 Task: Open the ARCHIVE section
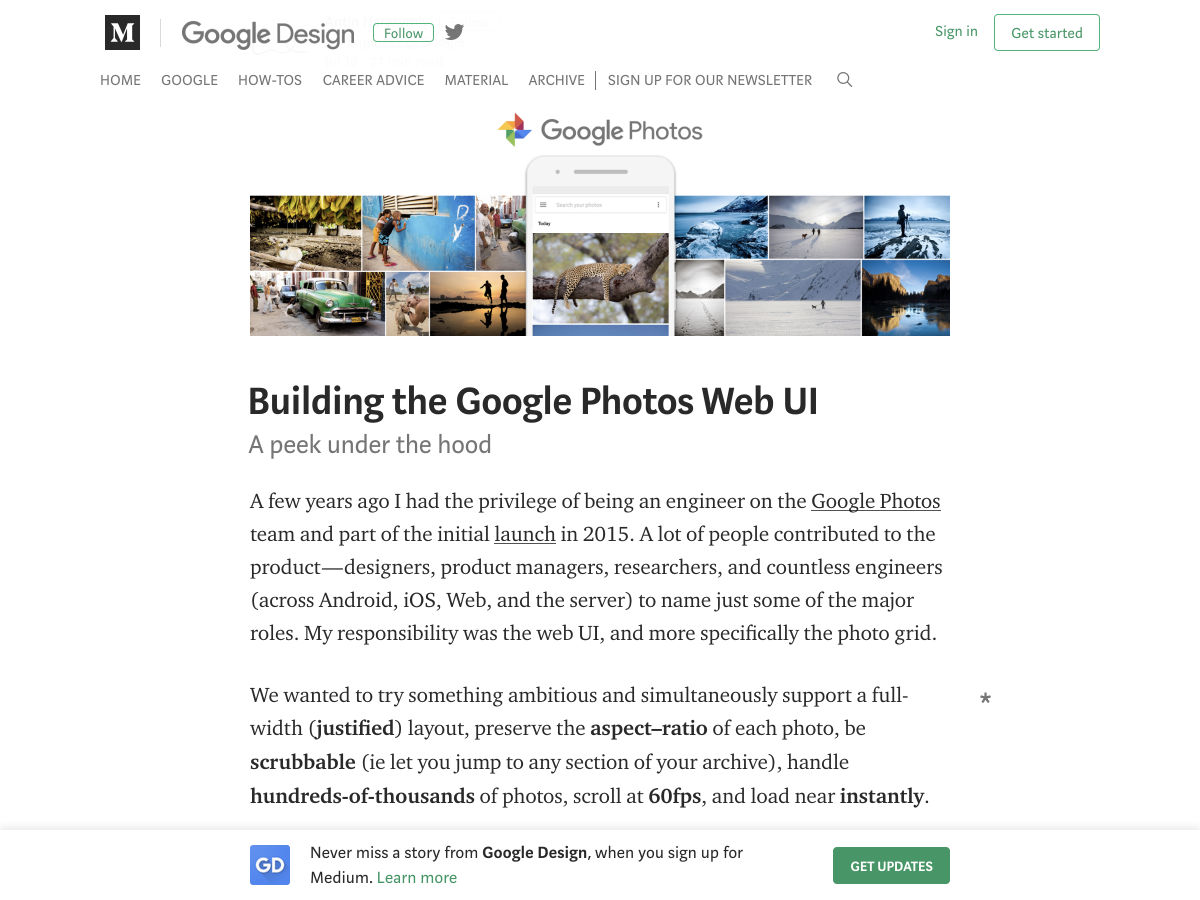[x=556, y=80]
